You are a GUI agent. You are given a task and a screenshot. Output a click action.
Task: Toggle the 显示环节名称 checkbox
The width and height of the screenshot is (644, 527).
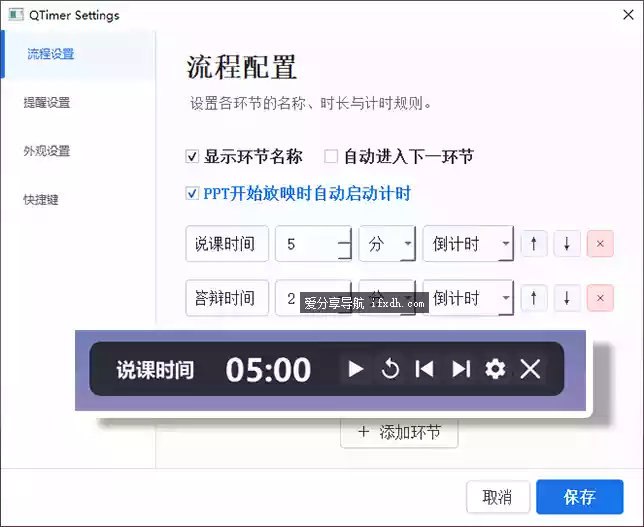coord(192,156)
